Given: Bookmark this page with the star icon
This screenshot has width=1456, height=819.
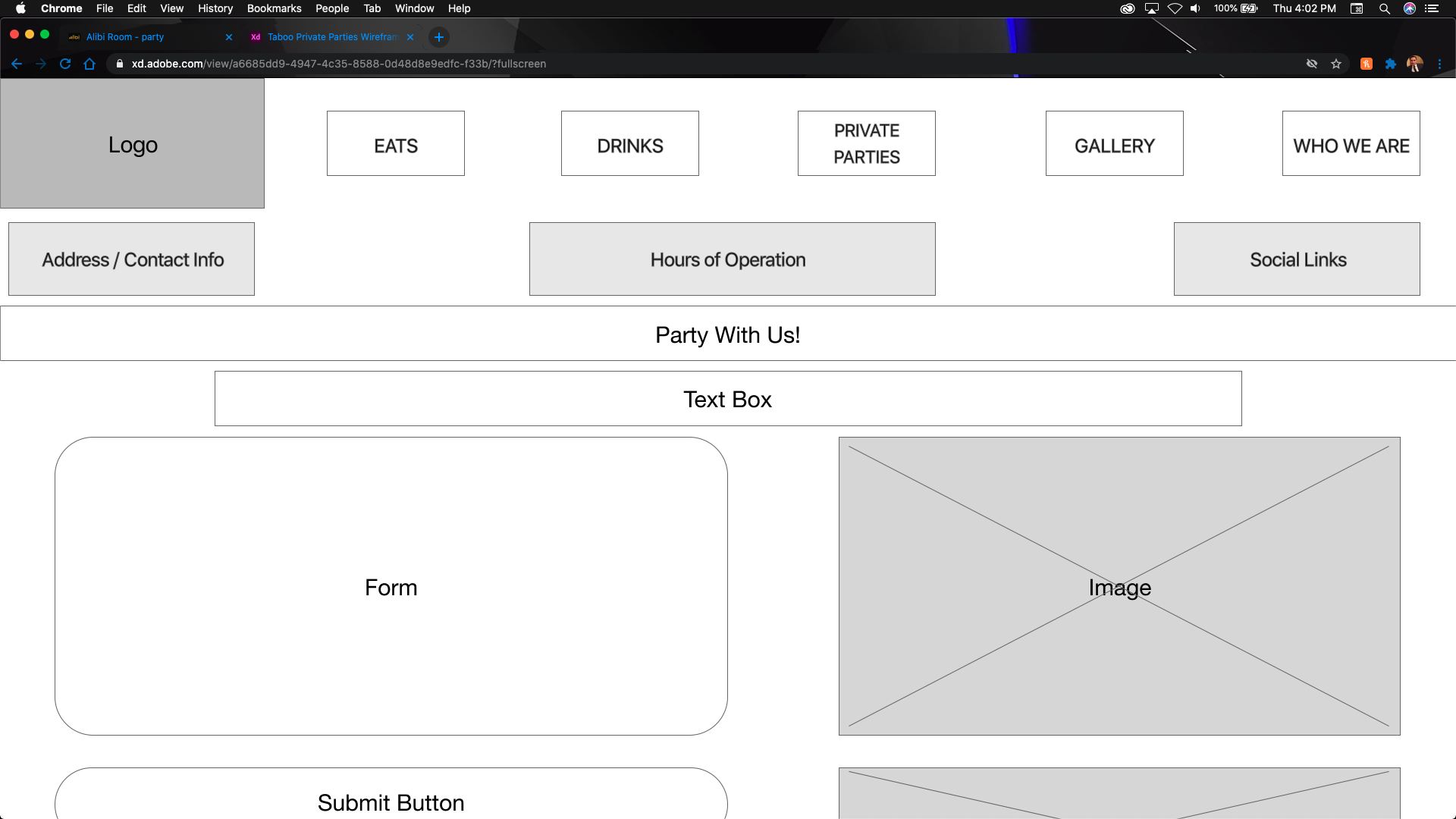Looking at the screenshot, I should coord(1336,64).
